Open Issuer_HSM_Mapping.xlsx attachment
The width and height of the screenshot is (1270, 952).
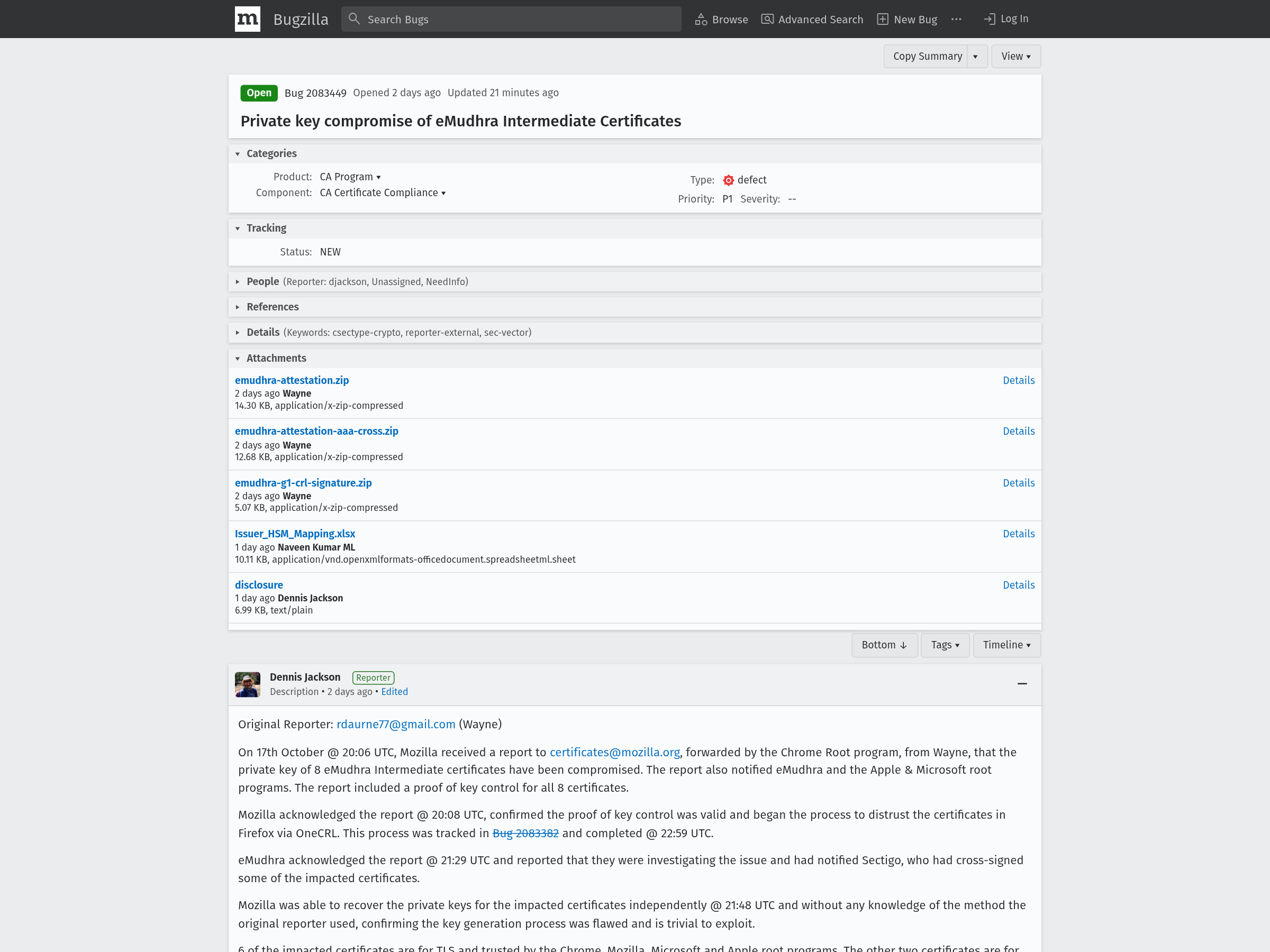(295, 534)
